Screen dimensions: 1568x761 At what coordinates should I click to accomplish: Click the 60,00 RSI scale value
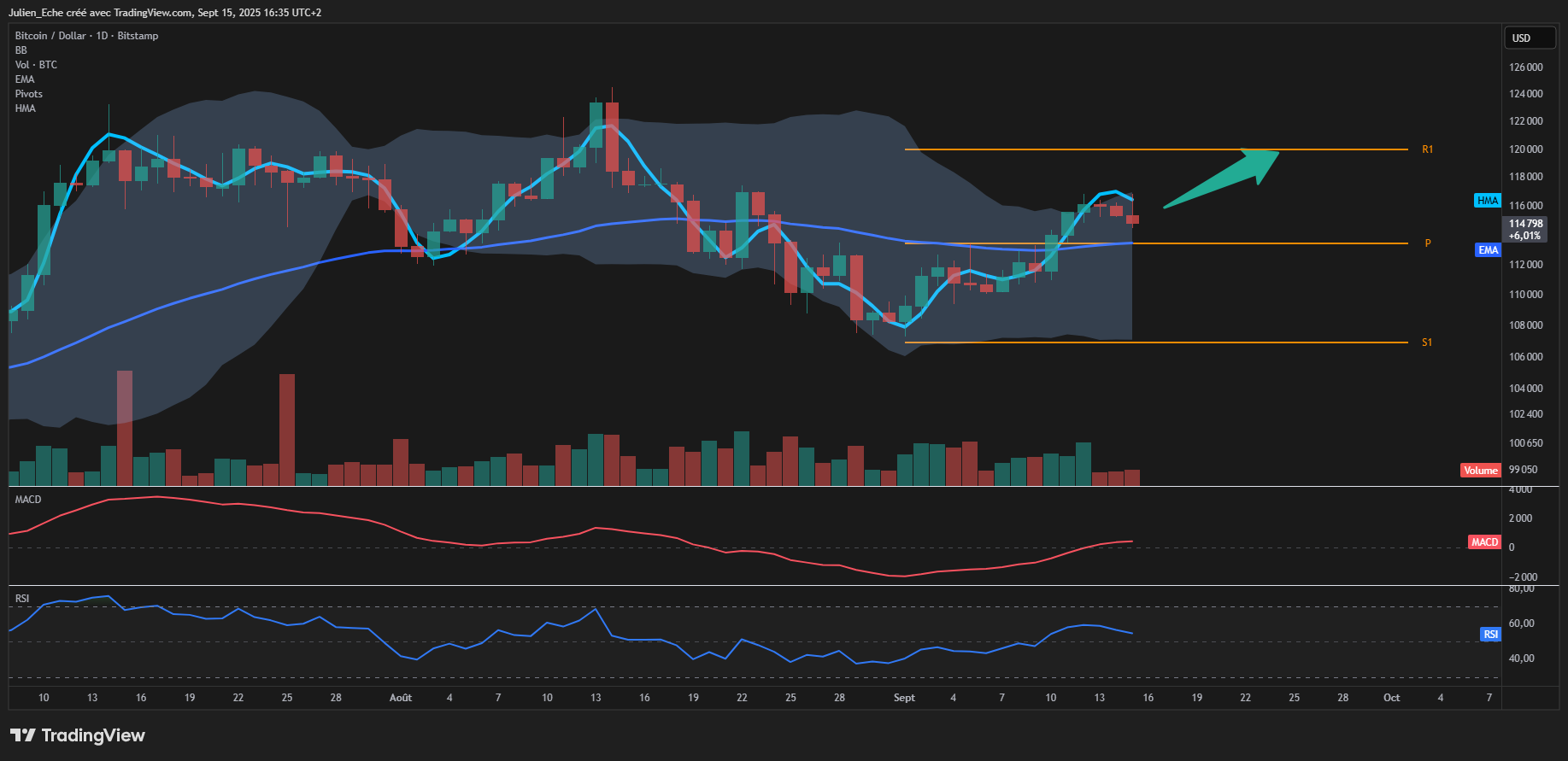pos(1522,623)
